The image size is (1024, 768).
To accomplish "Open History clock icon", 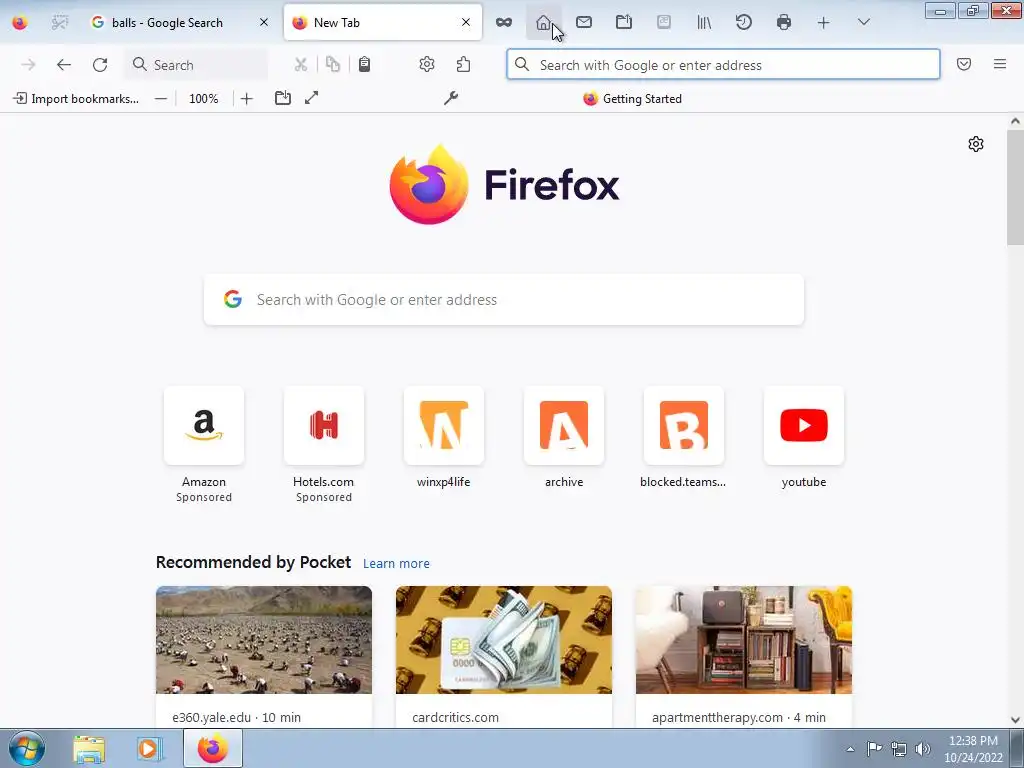I will click(x=744, y=23).
